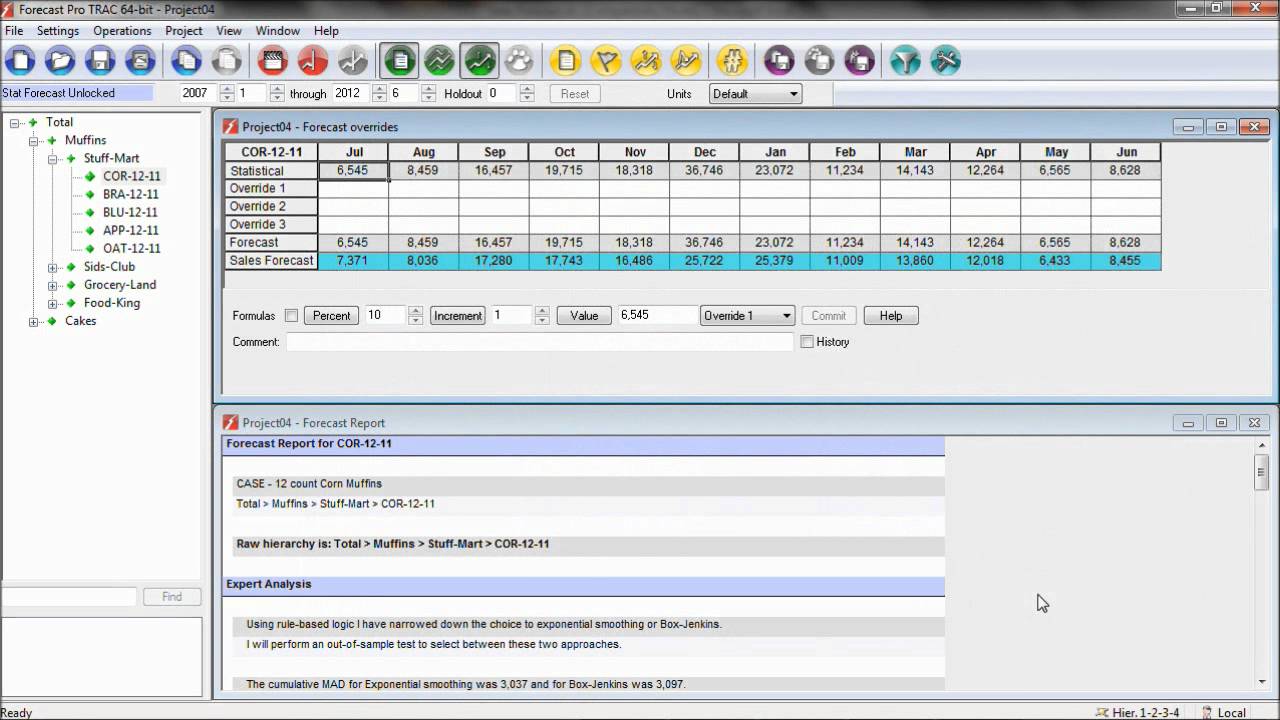Viewport: 1280px width, 720px height.
Task: Collapse the Stuff-Mart tree branch
Action: click(53, 158)
